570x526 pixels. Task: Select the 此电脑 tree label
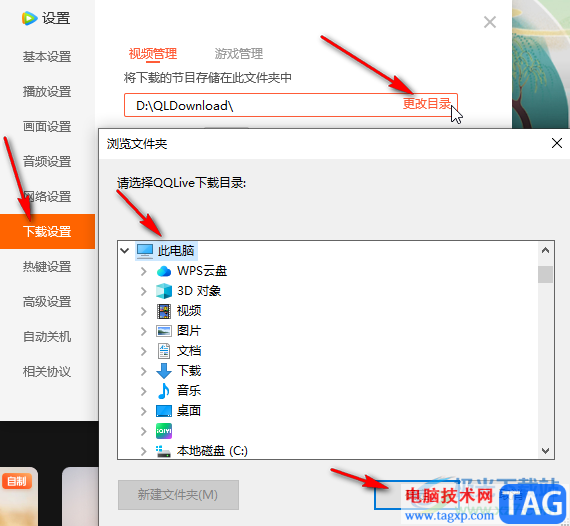click(x=176, y=251)
